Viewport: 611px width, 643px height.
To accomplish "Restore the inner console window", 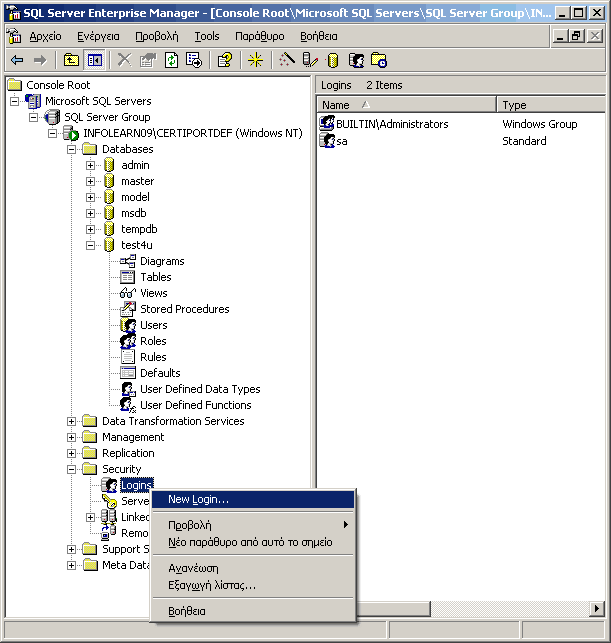I will click(577, 36).
